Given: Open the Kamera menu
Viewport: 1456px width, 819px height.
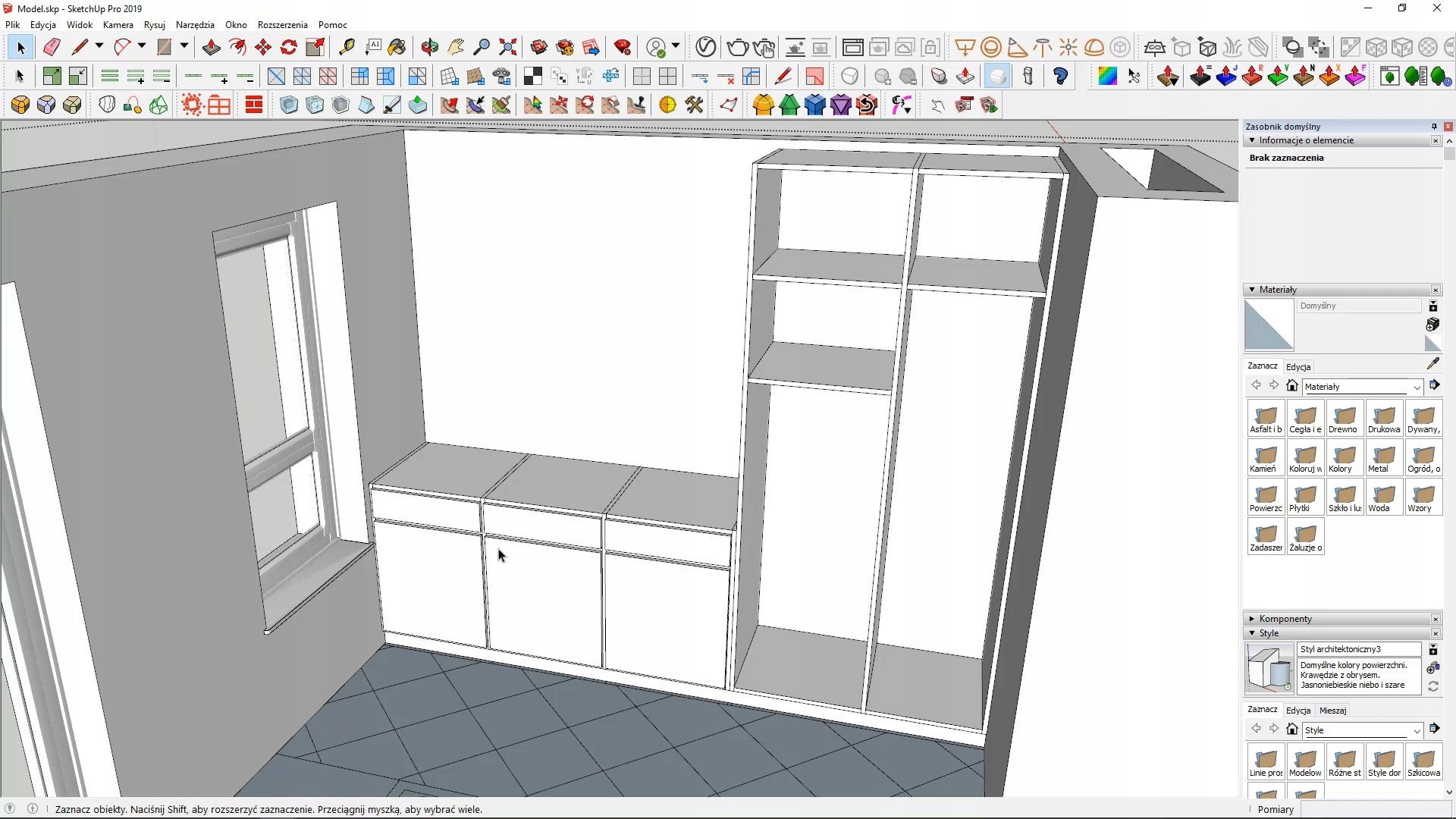Looking at the screenshot, I should point(118,25).
